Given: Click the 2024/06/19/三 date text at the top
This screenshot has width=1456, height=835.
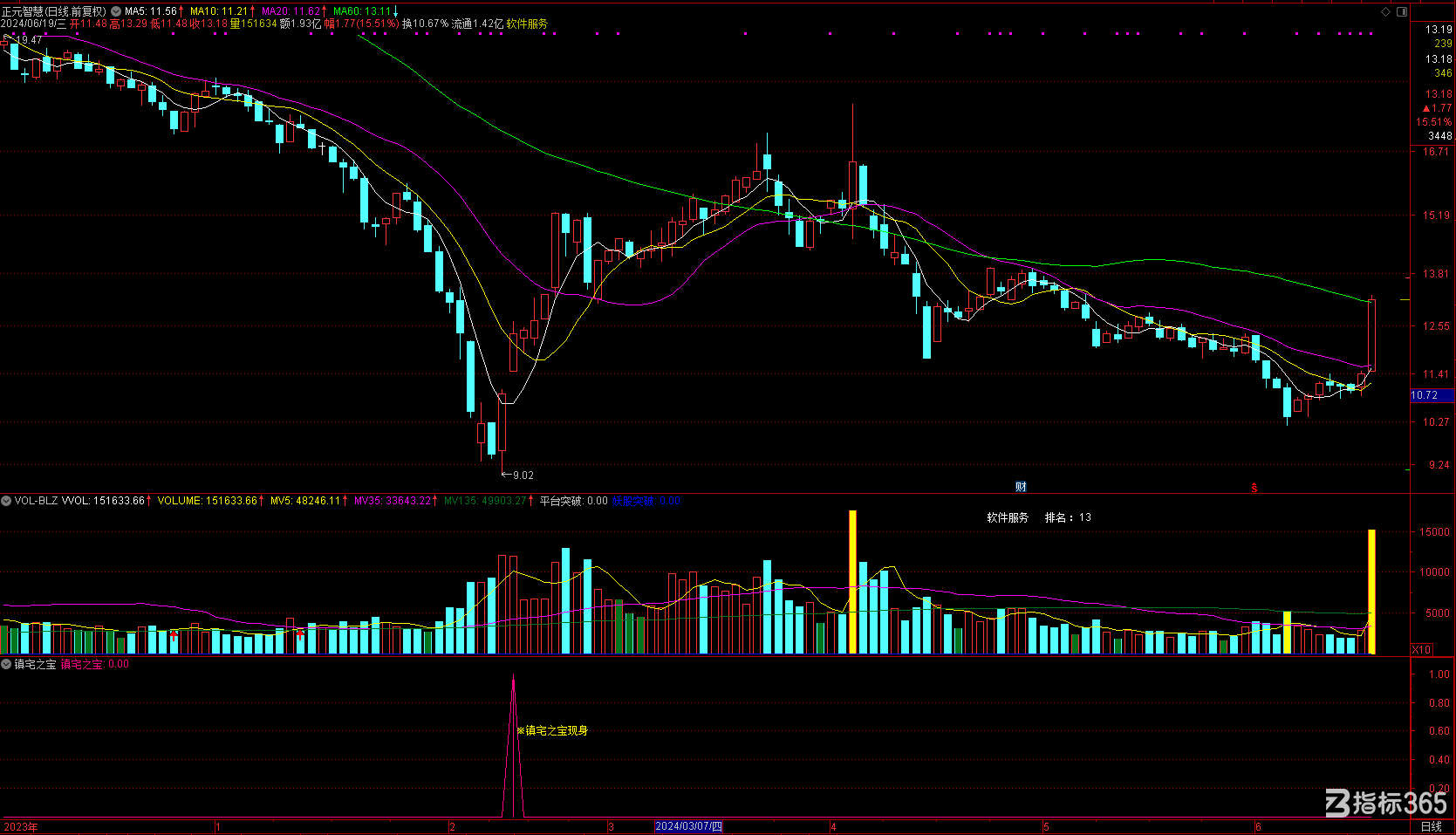Looking at the screenshot, I should pyautogui.click(x=34, y=24).
